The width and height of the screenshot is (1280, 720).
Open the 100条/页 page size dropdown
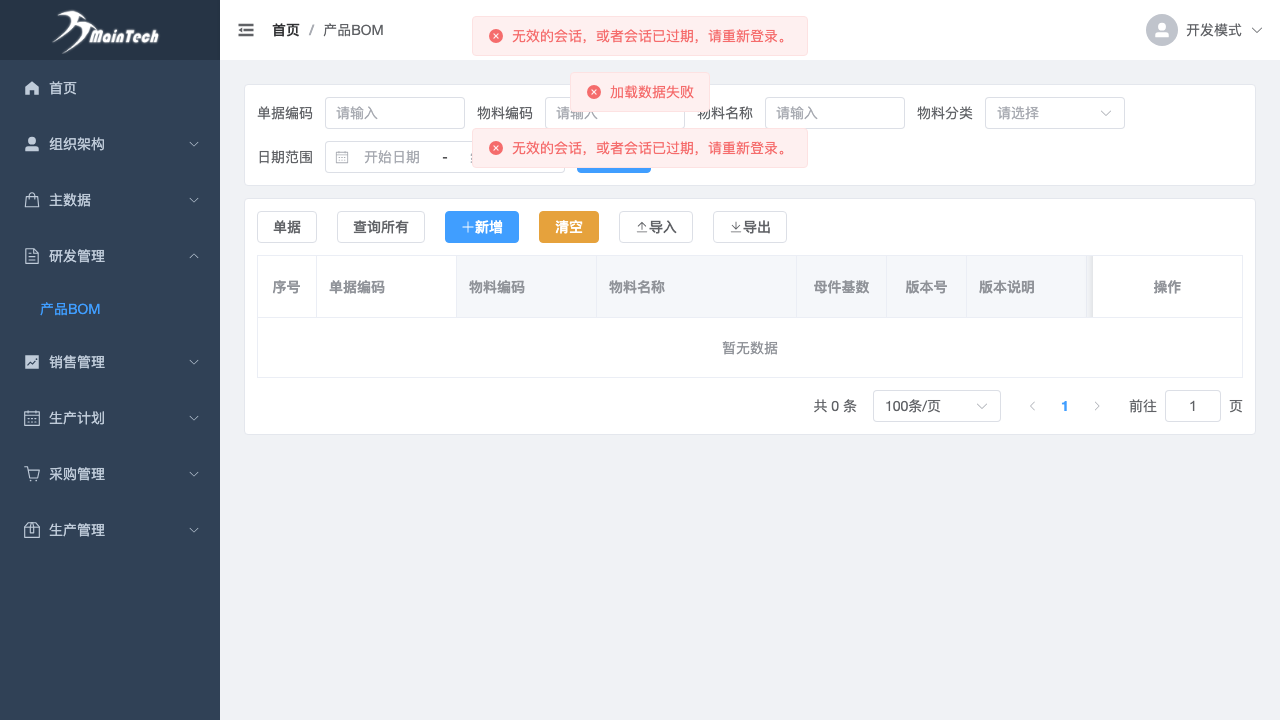936,406
